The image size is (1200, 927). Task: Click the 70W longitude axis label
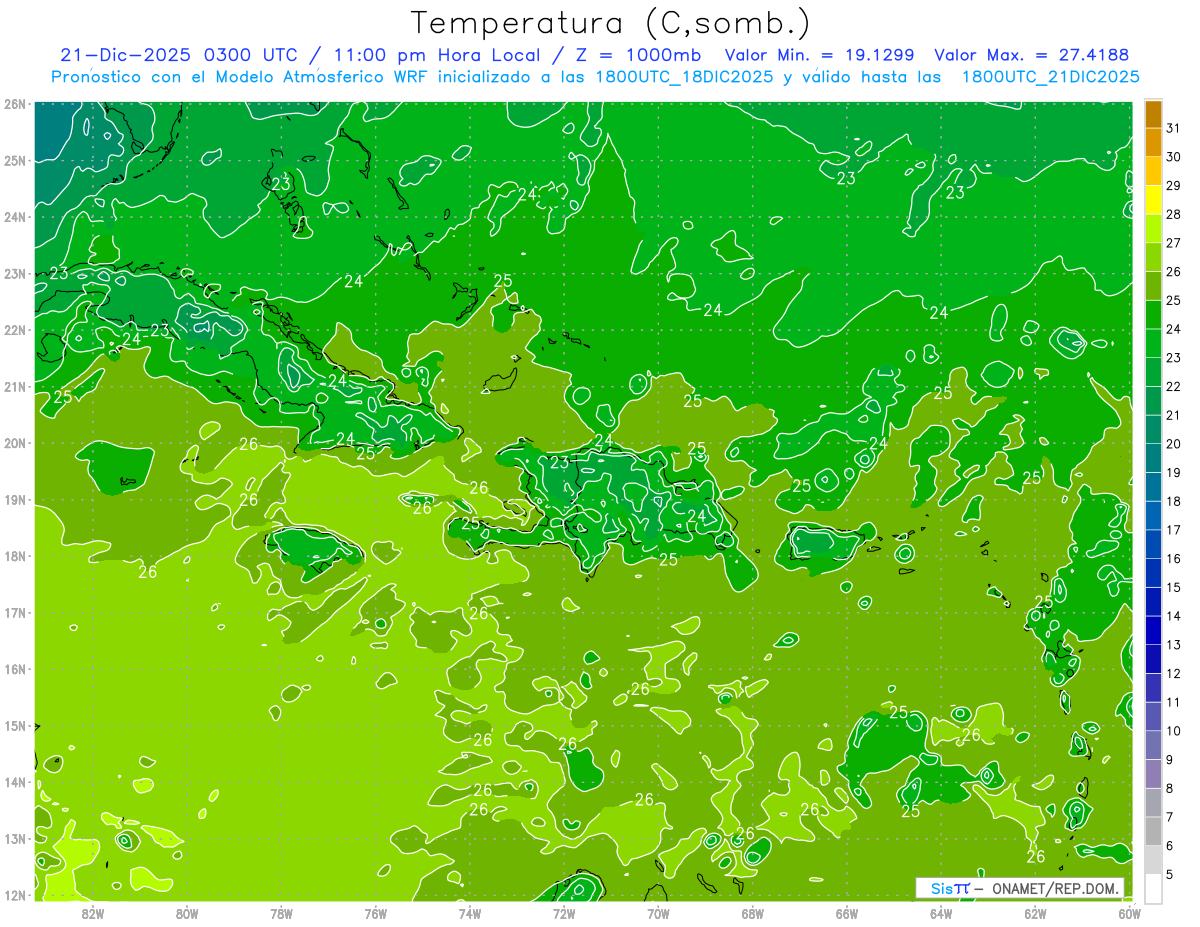pos(658,913)
